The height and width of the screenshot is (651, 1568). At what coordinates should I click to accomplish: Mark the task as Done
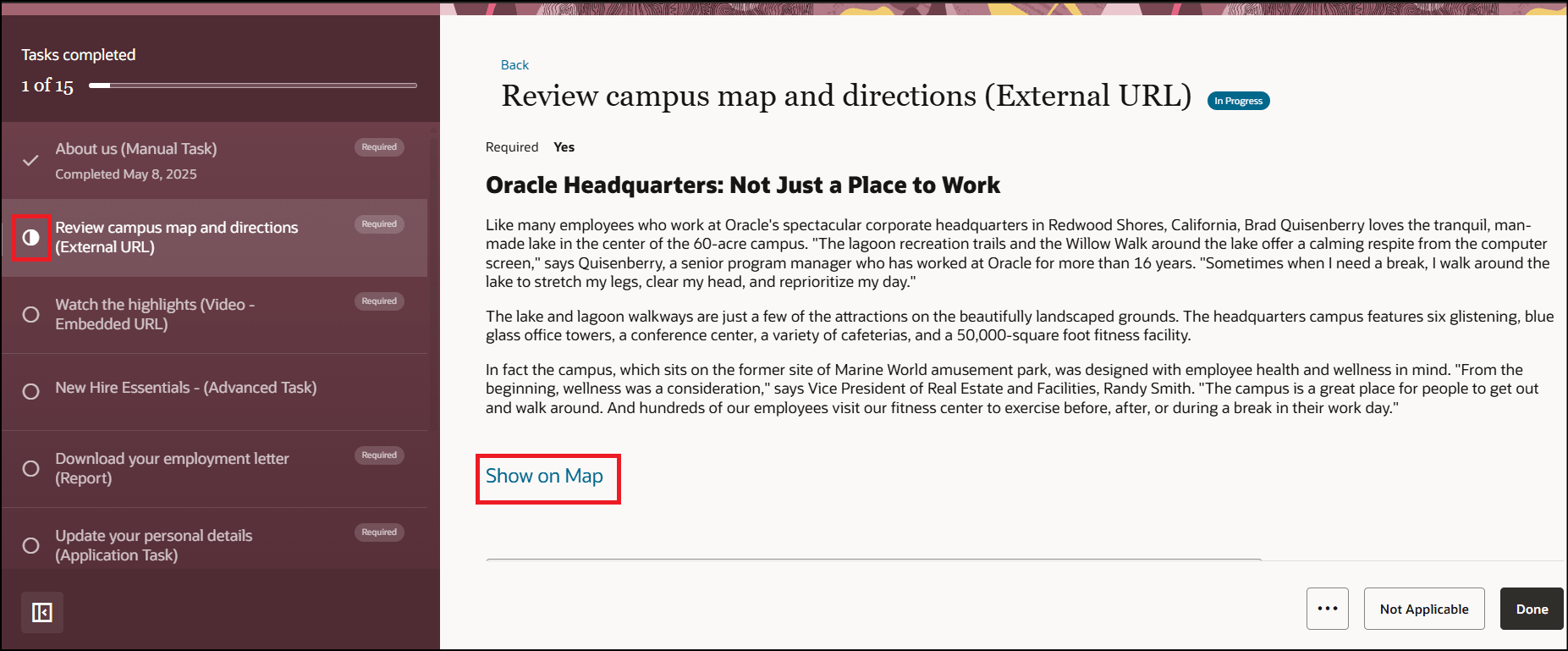point(1532,609)
